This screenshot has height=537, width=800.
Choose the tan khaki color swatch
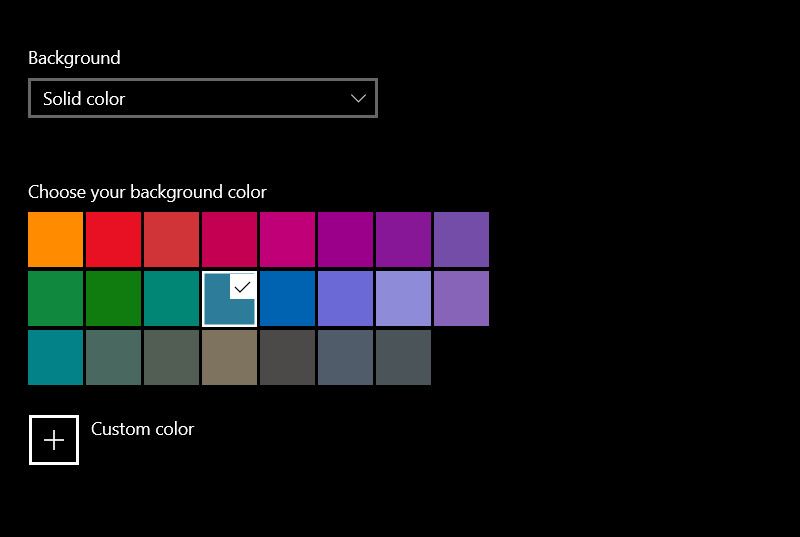pyautogui.click(x=229, y=357)
